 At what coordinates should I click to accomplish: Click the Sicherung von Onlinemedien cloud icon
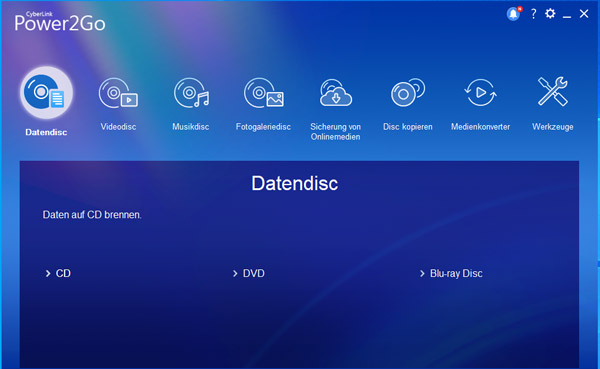pos(336,93)
